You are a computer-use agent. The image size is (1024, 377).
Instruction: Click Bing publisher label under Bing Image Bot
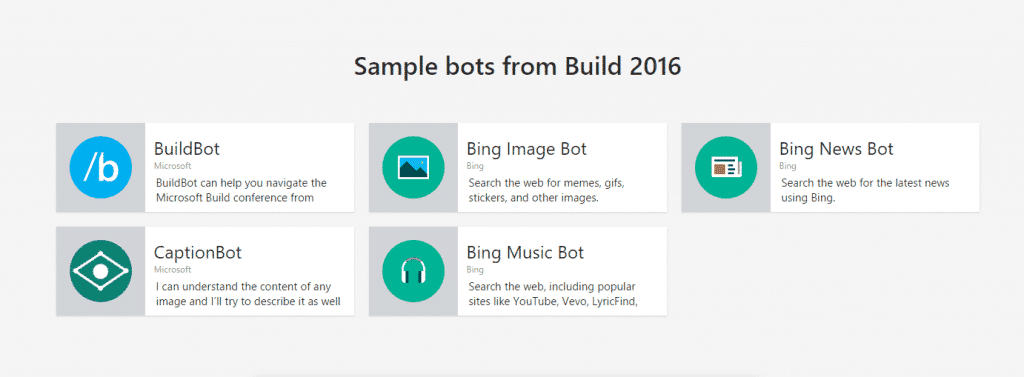[475, 166]
